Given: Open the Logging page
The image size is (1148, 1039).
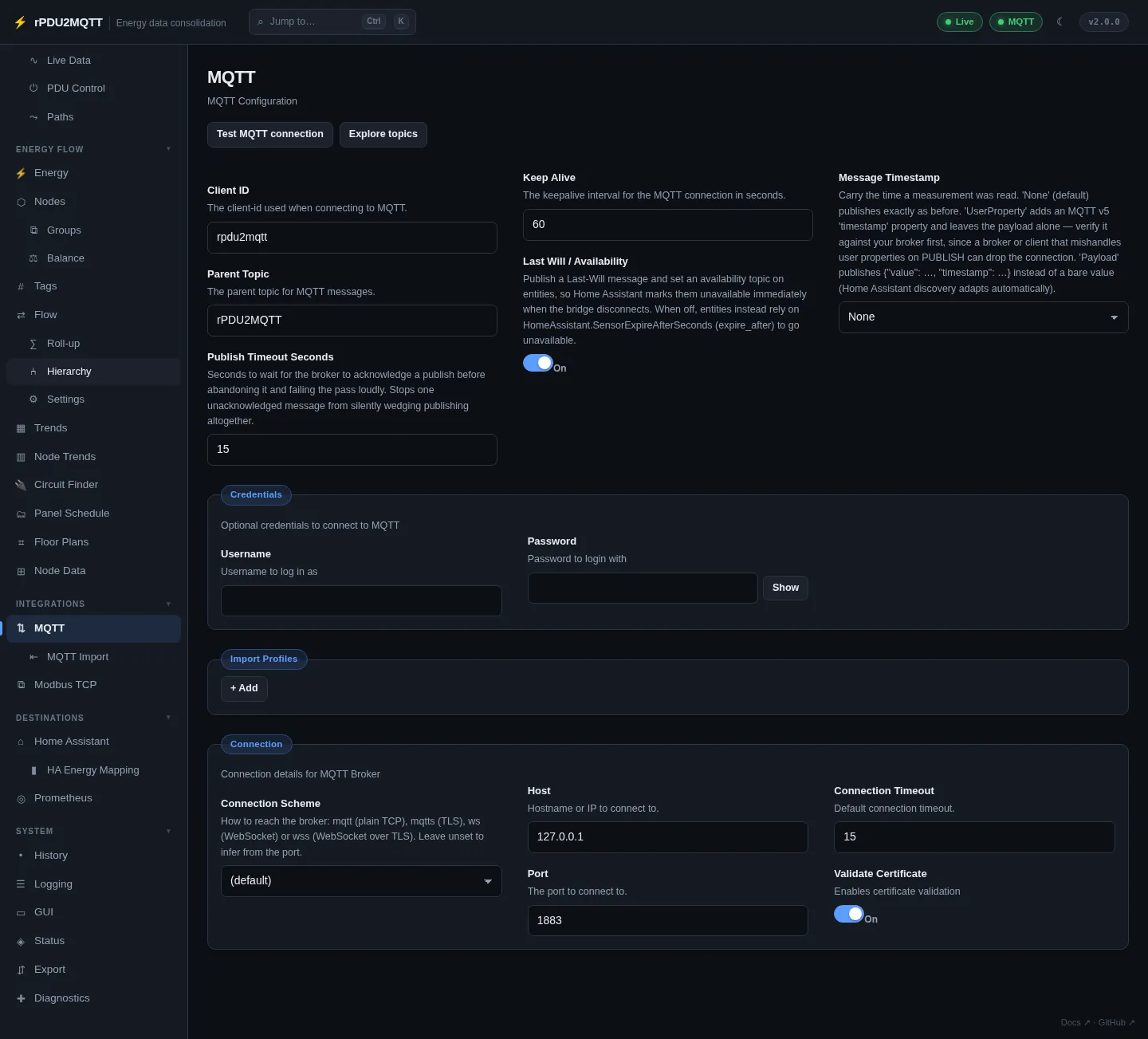Looking at the screenshot, I should click(93, 884).
